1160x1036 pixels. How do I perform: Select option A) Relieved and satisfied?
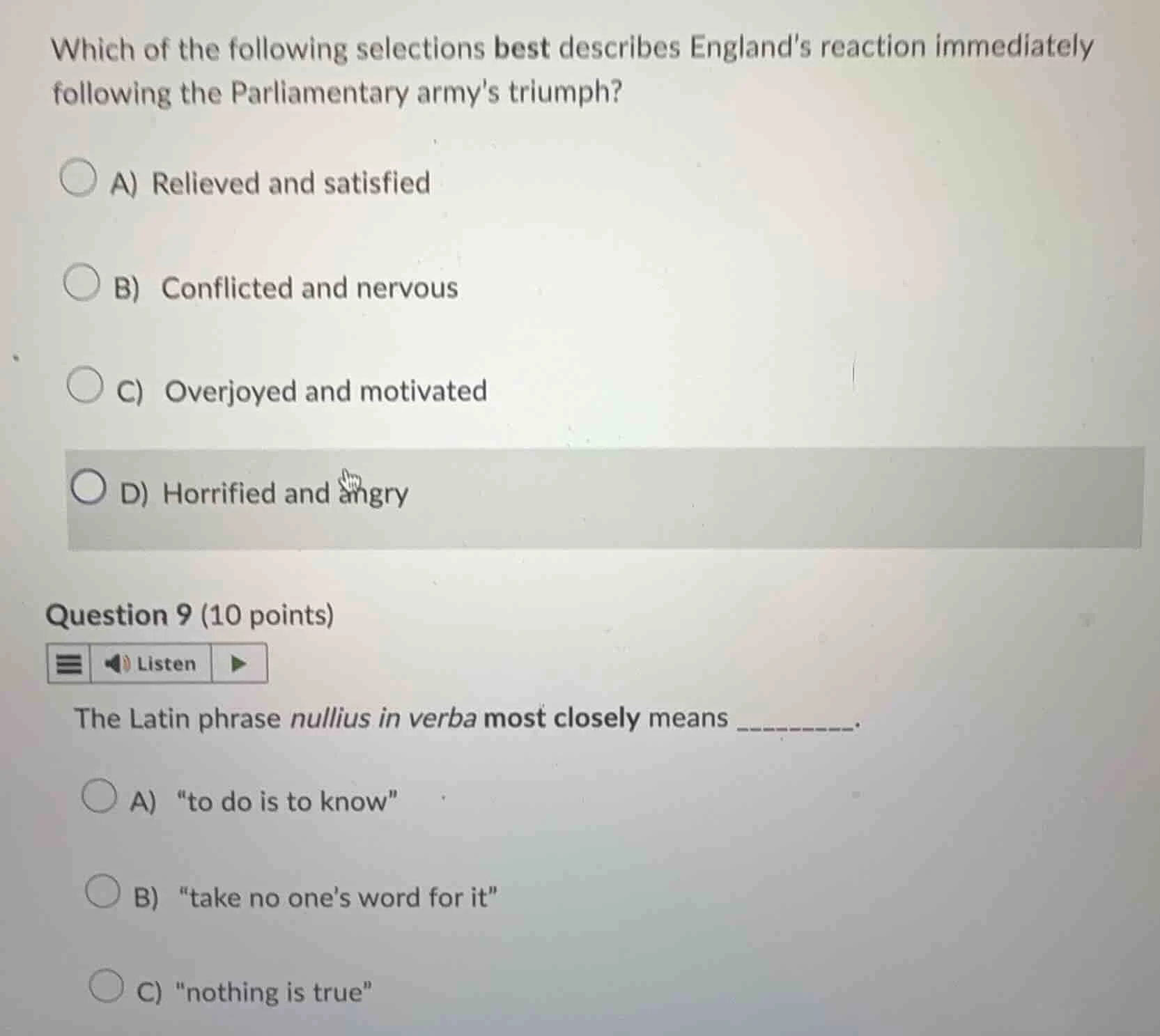[79, 177]
